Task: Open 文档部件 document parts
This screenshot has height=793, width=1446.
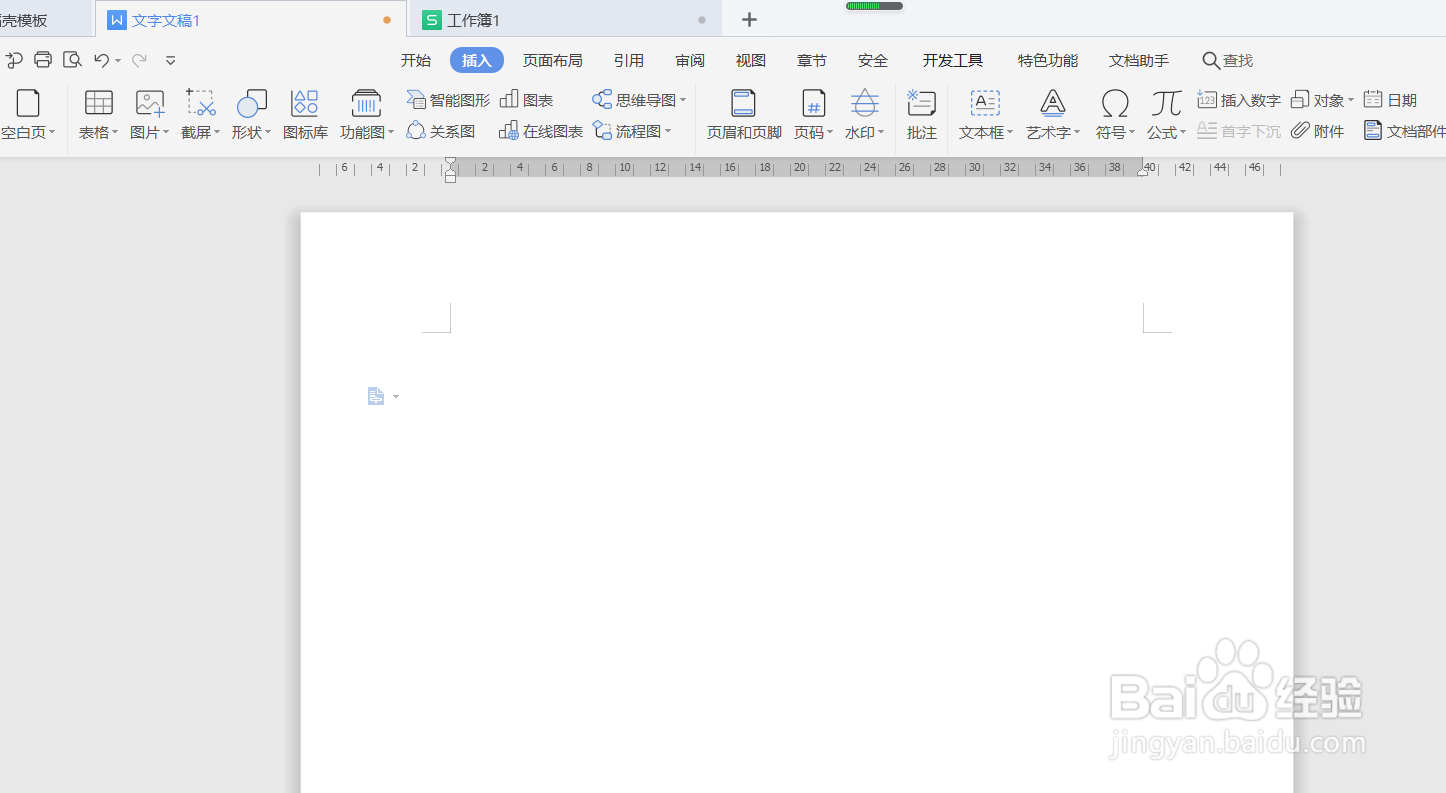Action: [1404, 131]
